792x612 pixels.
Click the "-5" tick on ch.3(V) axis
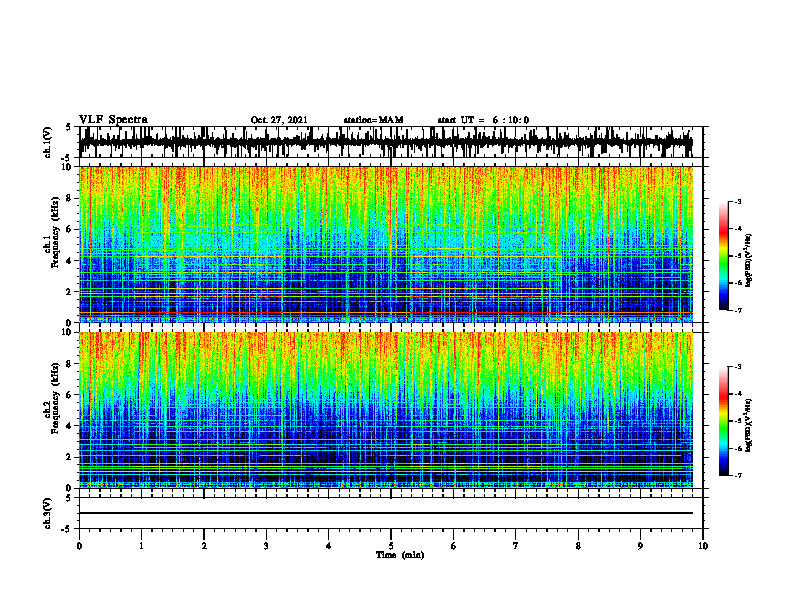pos(66,529)
